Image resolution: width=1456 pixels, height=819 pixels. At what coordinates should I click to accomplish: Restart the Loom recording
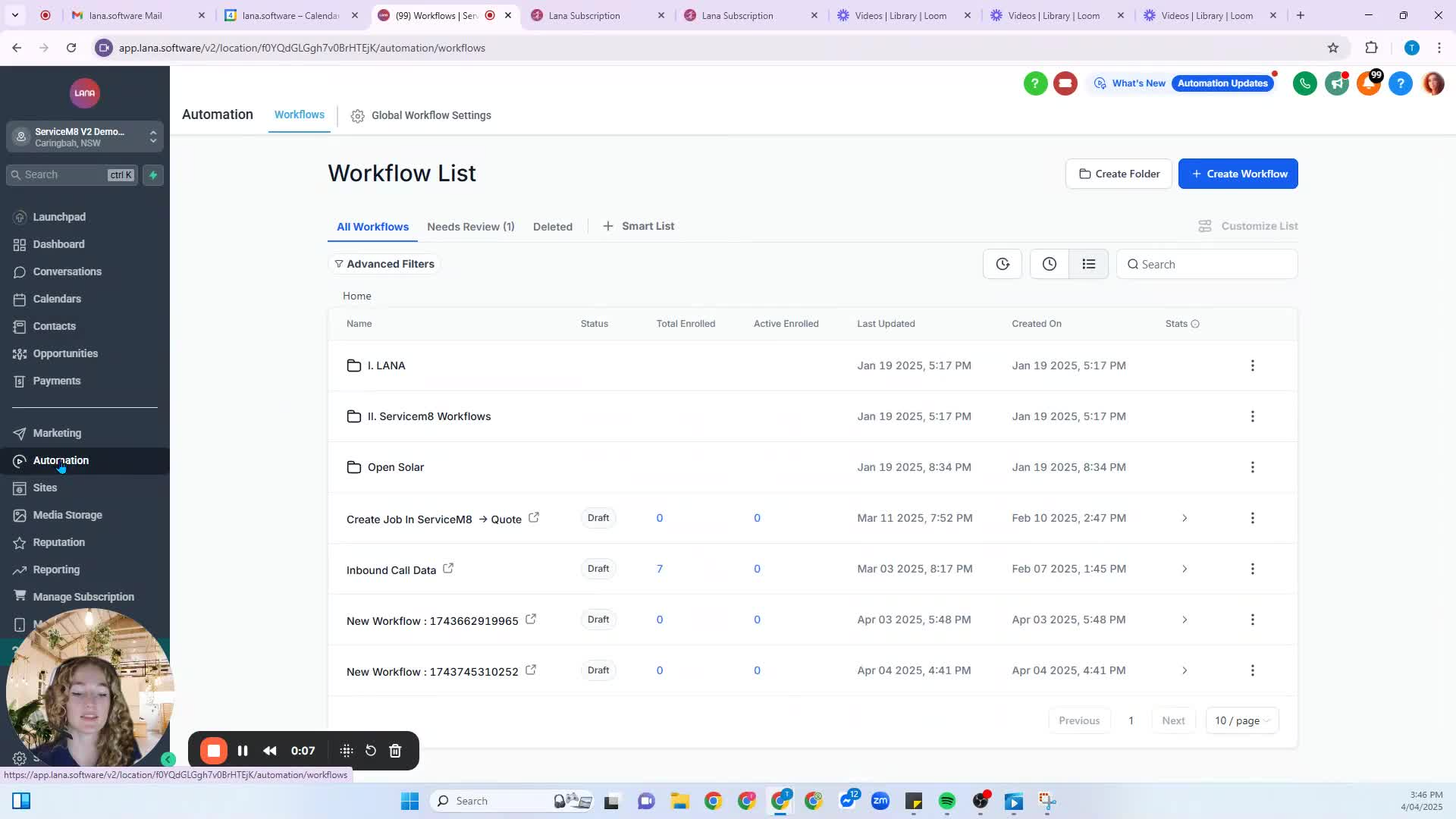371,751
